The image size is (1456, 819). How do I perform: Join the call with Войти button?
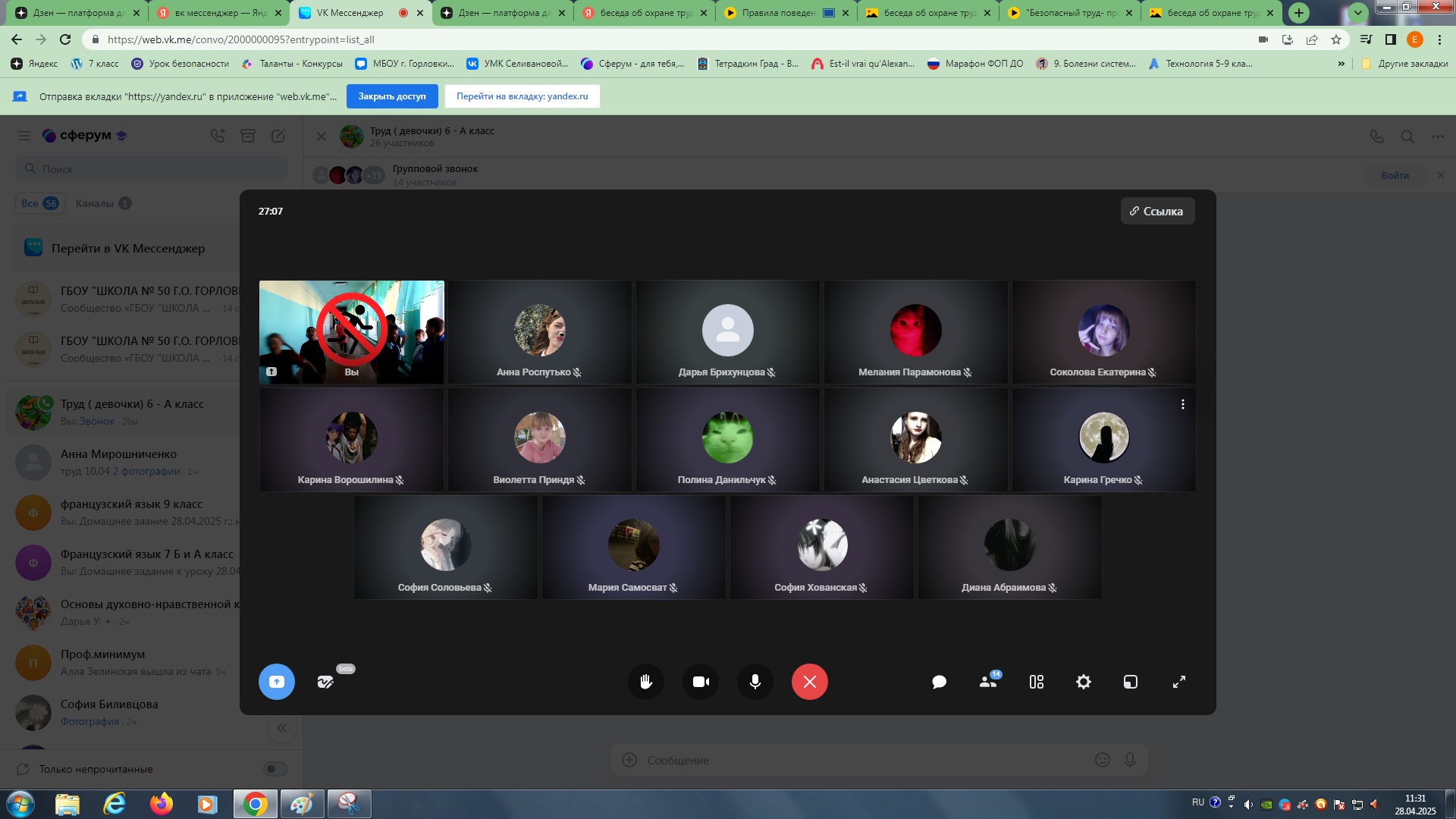point(1395,175)
